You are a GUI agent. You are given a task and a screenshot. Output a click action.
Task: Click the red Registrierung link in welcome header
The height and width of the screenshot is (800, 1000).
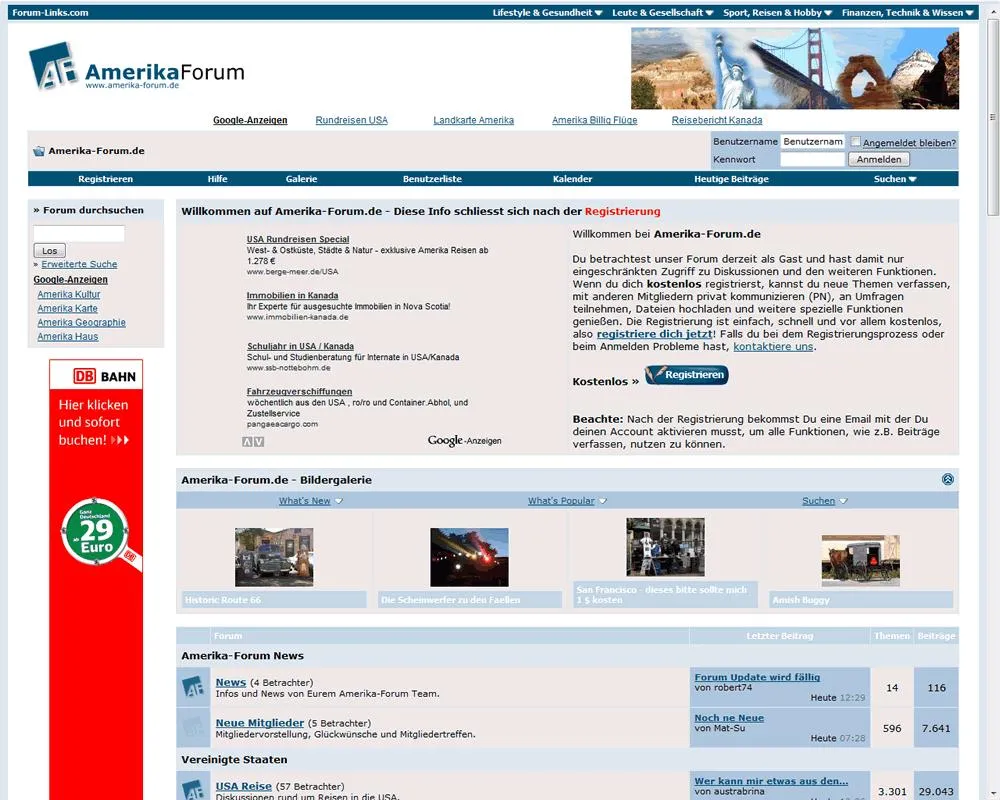(x=622, y=211)
